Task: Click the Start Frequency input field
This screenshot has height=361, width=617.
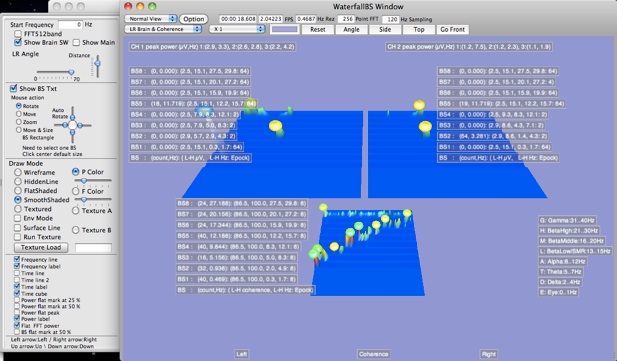Action: point(70,24)
